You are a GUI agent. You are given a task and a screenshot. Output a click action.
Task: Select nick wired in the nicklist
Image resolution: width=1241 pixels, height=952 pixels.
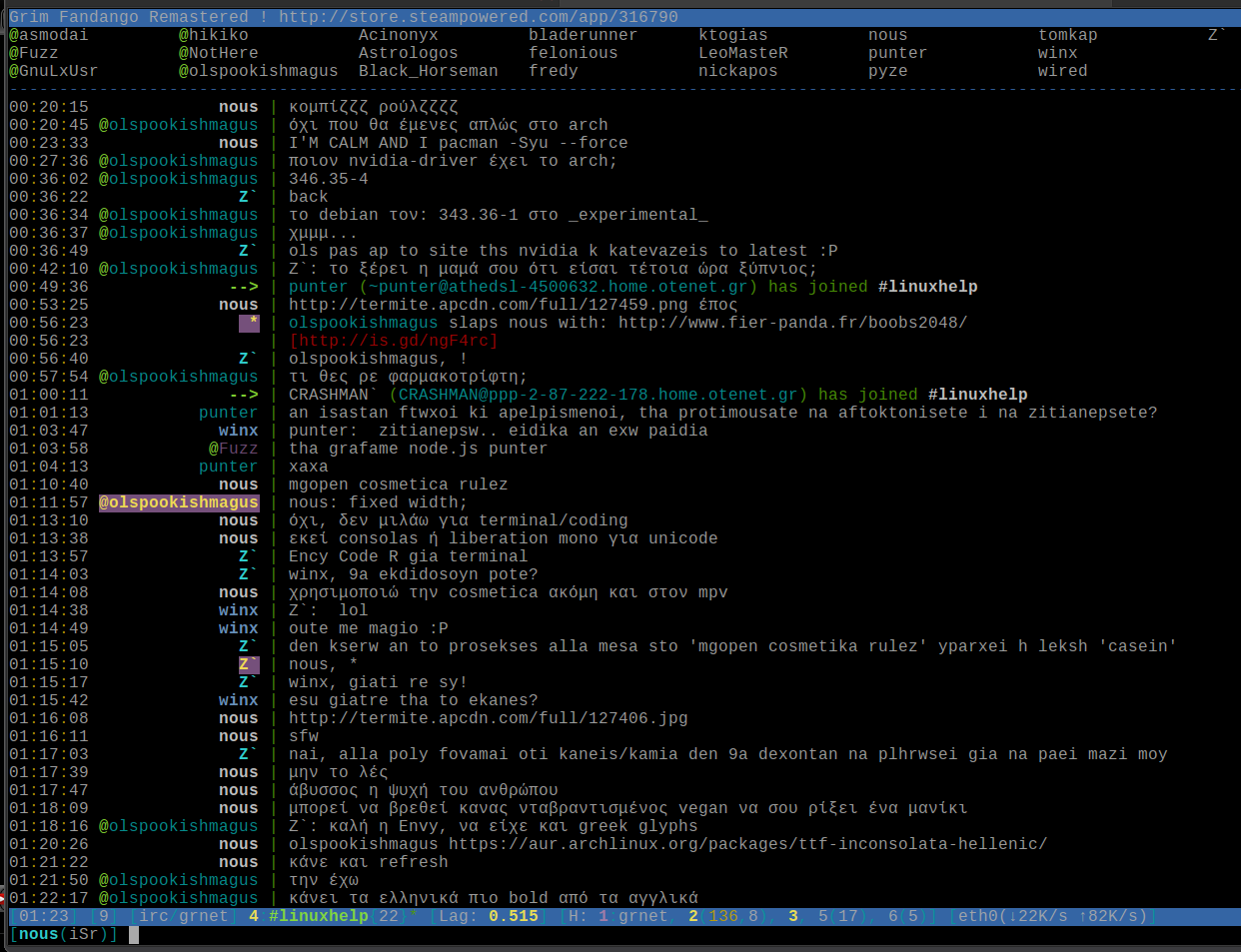click(1063, 71)
